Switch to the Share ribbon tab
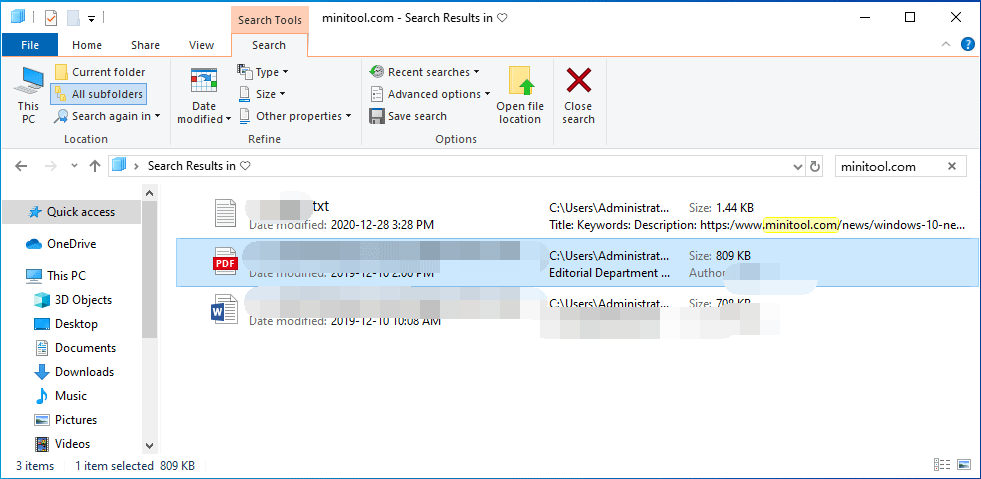Screen dimensions: 981x479 pos(145,45)
